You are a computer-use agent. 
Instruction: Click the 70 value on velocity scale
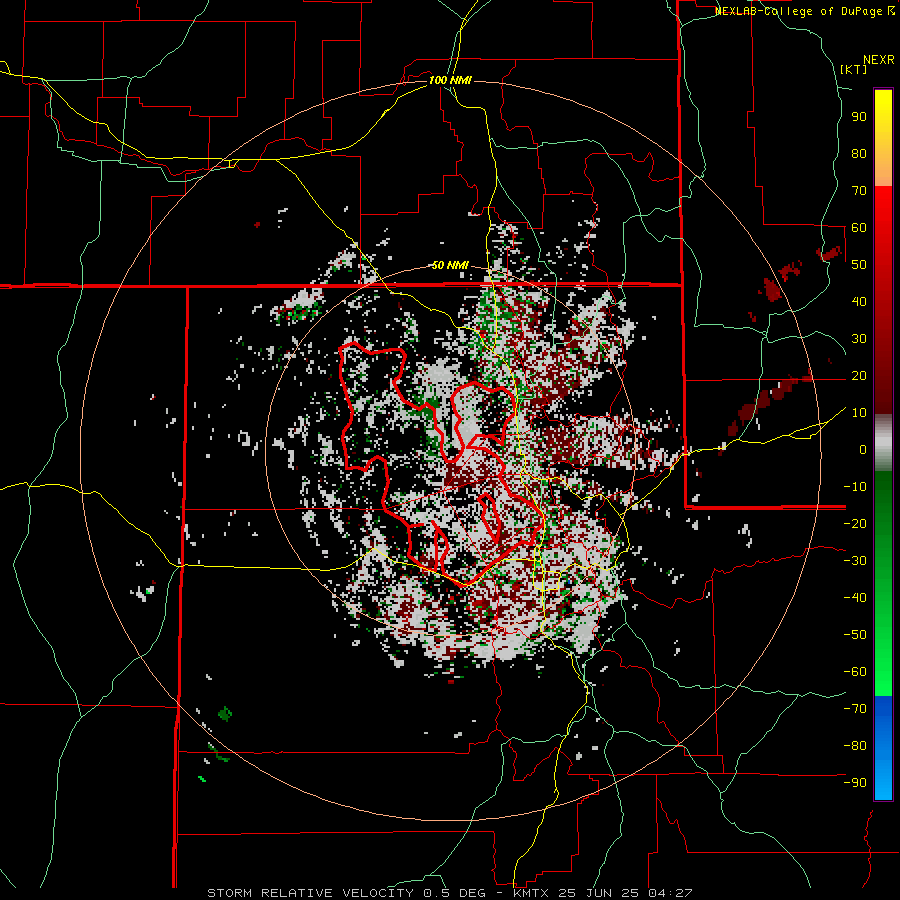(859, 191)
